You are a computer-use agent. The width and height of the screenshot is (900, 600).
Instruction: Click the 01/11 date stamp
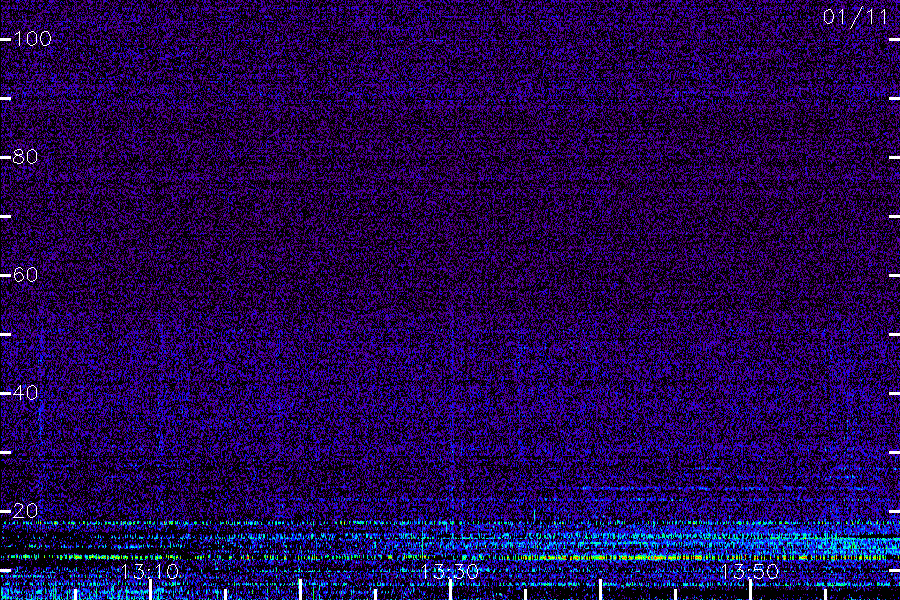tap(855, 17)
